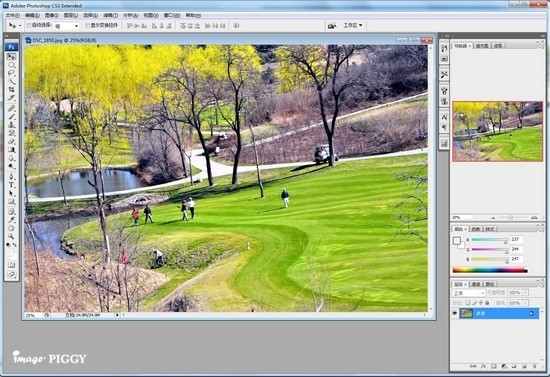550x377 pixels.
Task: Open the layer Opacity arrow dropdown
Action: point(525,292)
